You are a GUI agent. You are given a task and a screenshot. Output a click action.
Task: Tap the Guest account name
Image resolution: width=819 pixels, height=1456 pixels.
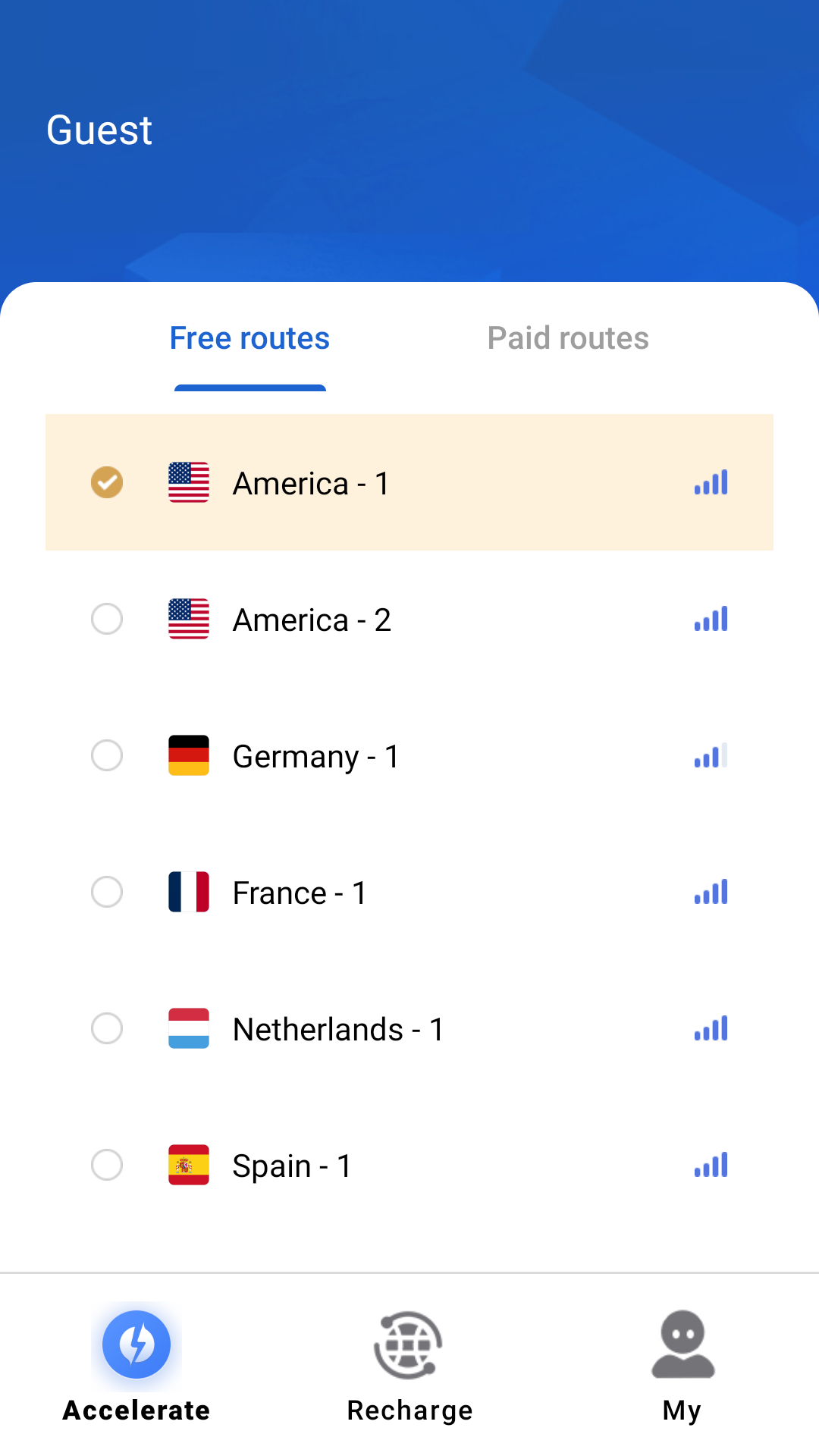click(x=99, y=130)
